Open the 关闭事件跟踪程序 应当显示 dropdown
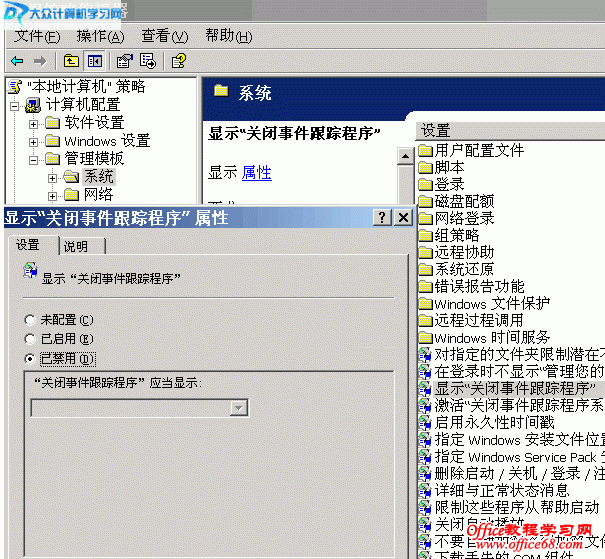The height and width of the screenshot is (559, 605). point(239,408)
